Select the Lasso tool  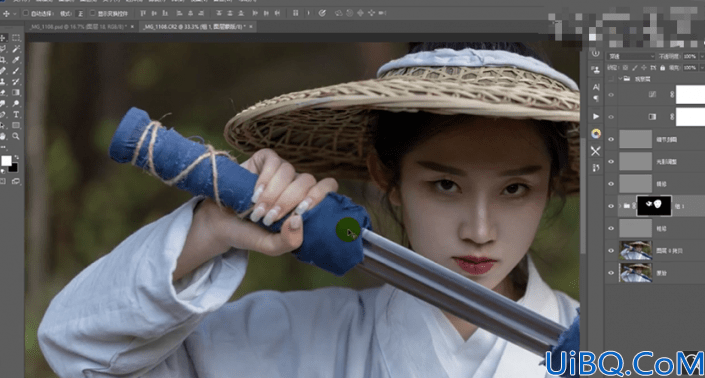click(3, 49)
